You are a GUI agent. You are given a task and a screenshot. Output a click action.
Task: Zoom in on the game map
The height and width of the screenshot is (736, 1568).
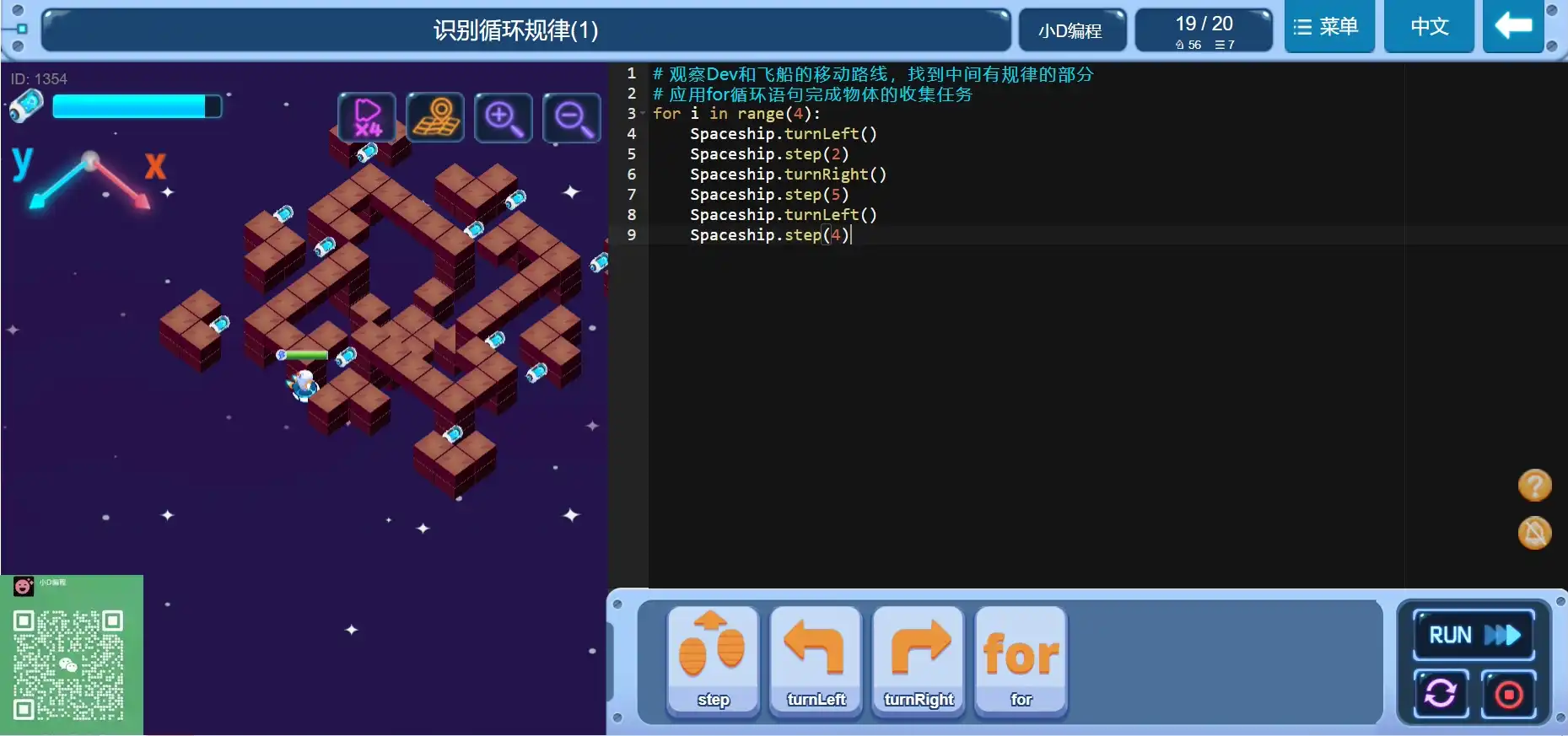click(504, 117)
